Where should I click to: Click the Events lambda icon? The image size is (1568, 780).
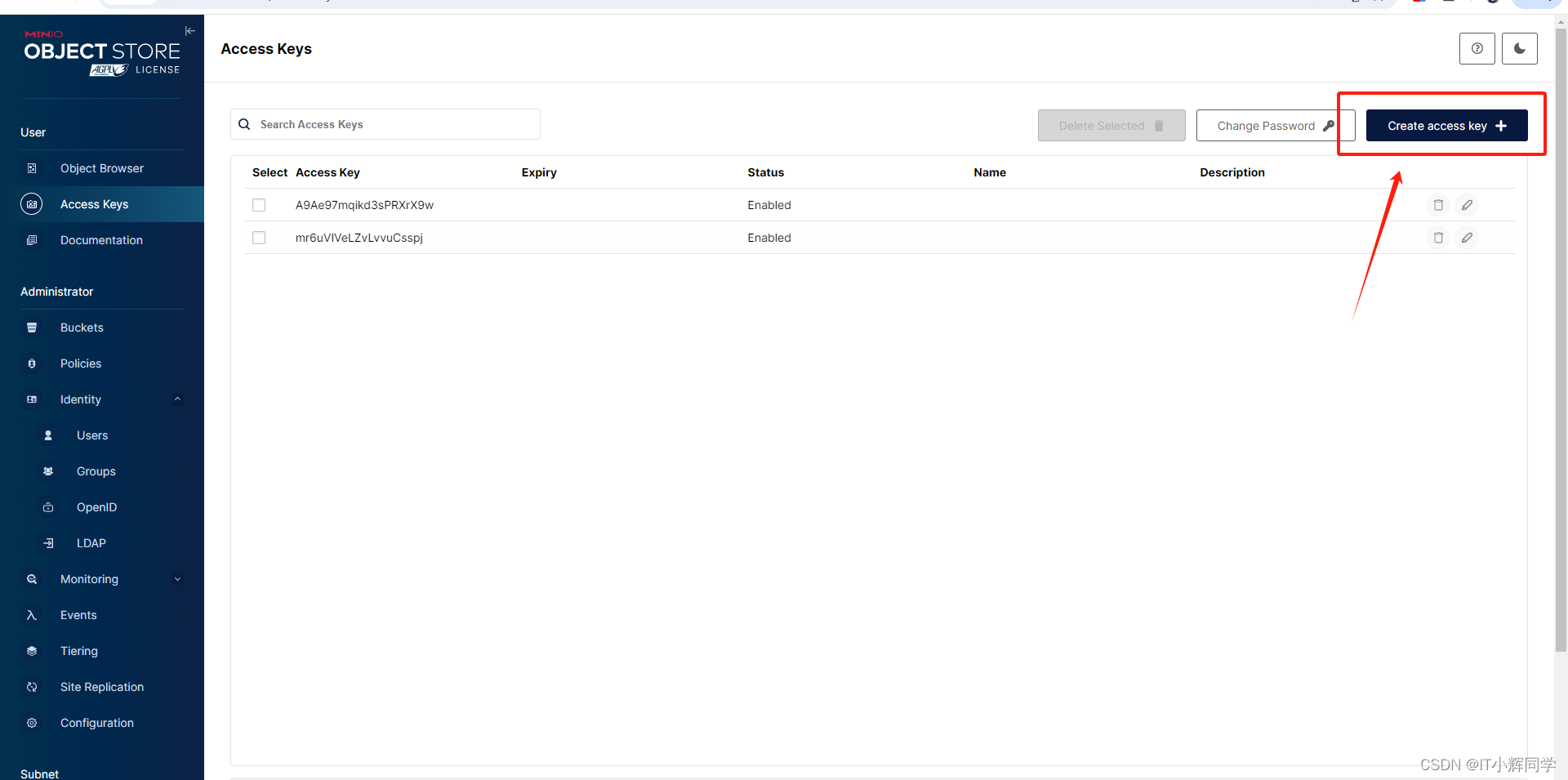click(x=32, y=615)
